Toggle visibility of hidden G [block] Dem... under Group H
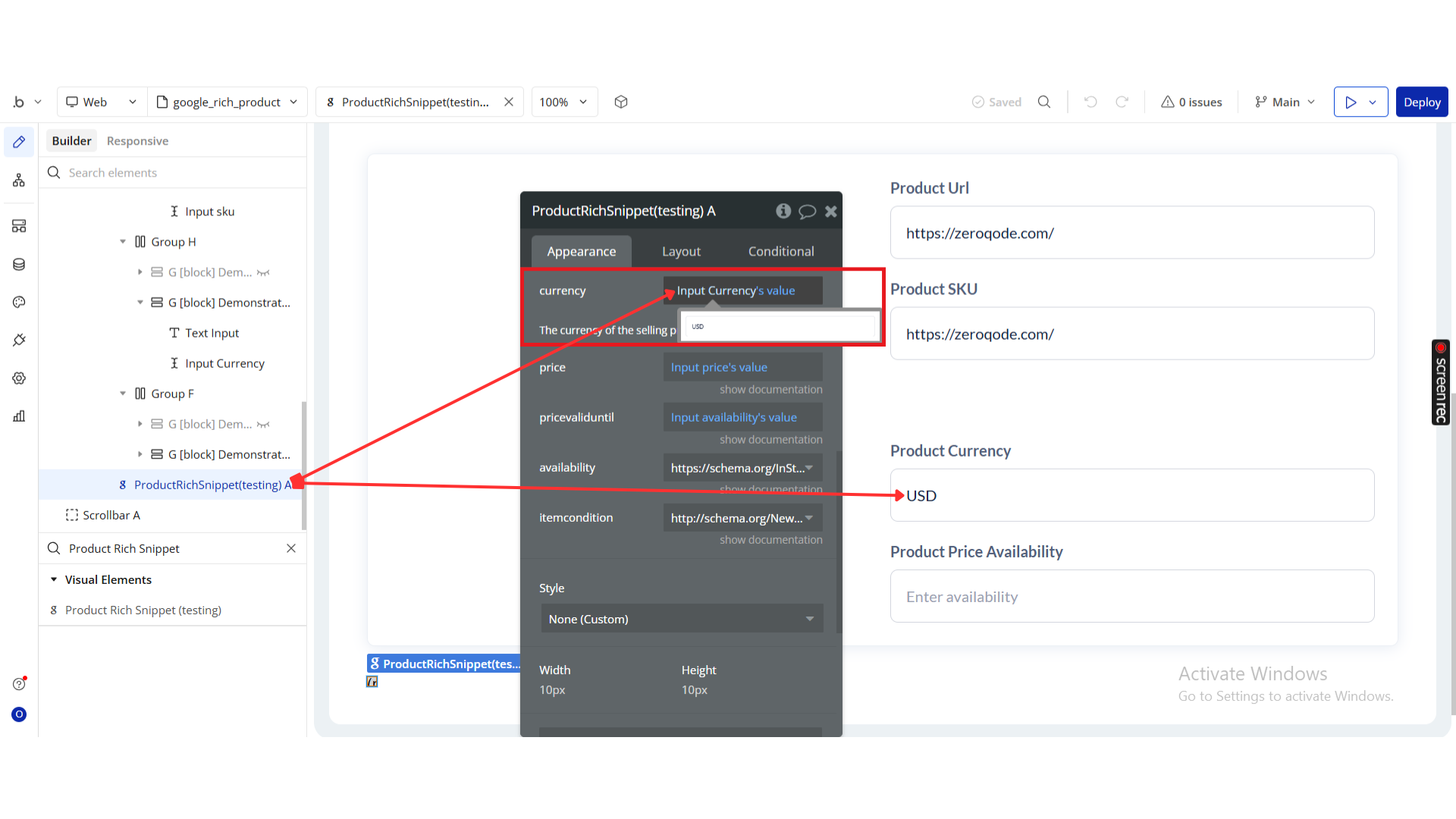Screen dimensions: 1456x819 coord(263,272)
